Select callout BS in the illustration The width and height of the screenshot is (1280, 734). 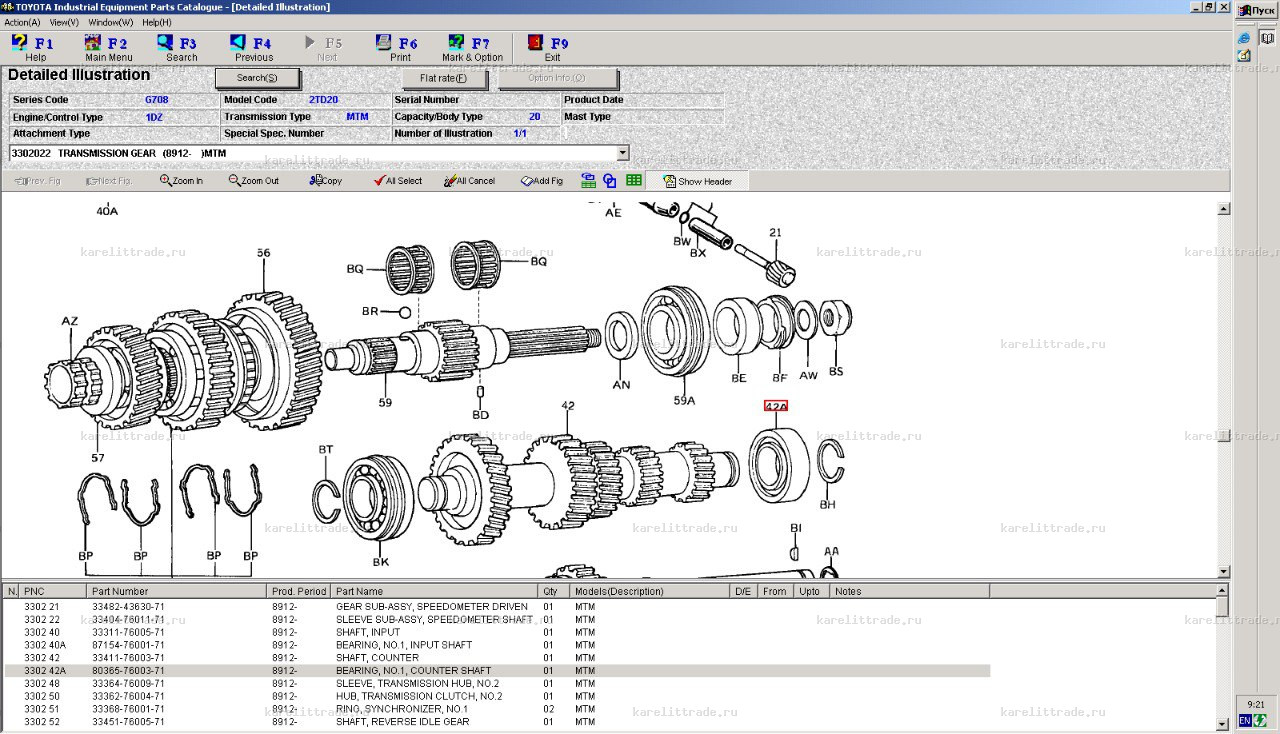point(836,371)
